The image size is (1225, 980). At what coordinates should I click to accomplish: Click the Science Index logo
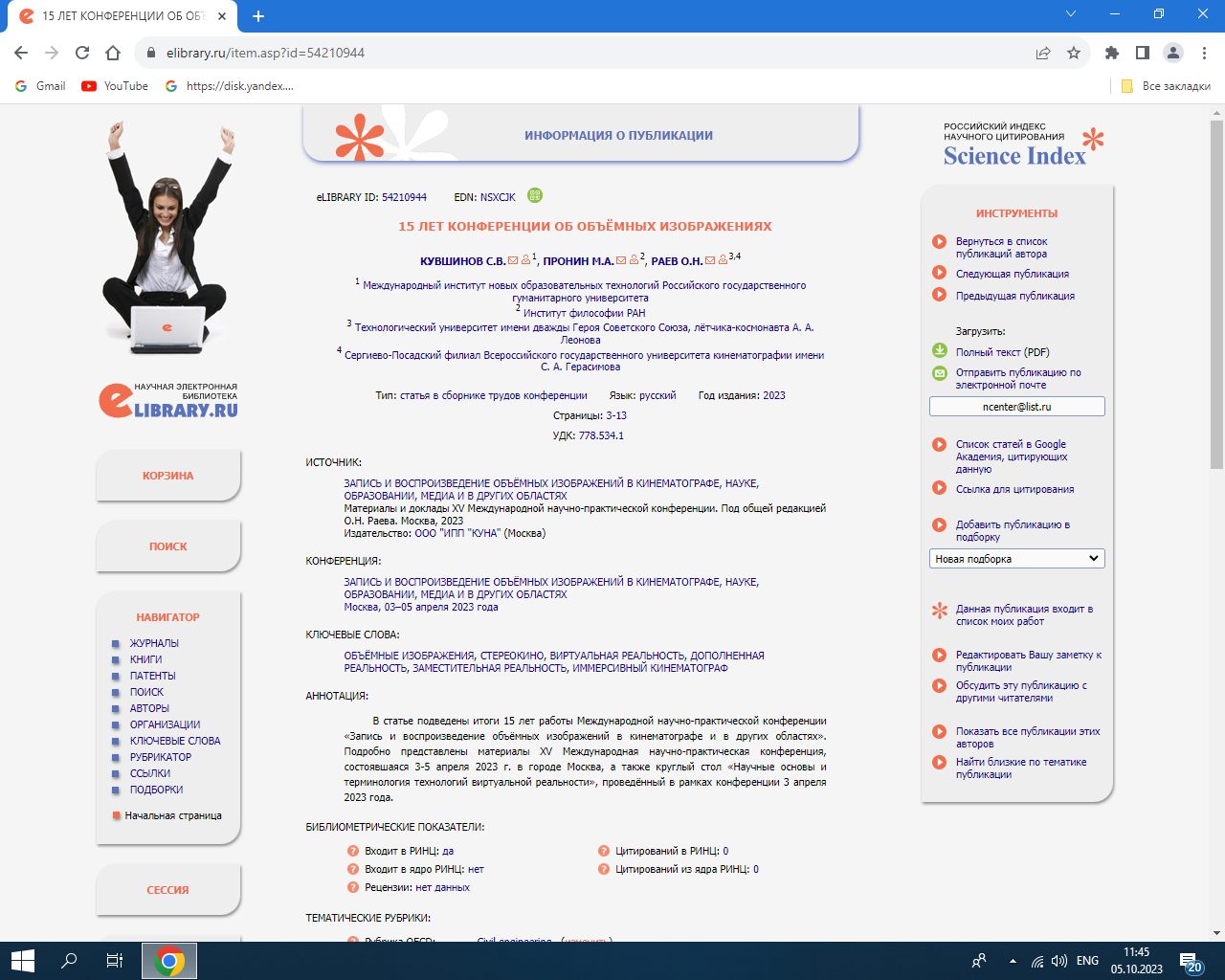1023,145
